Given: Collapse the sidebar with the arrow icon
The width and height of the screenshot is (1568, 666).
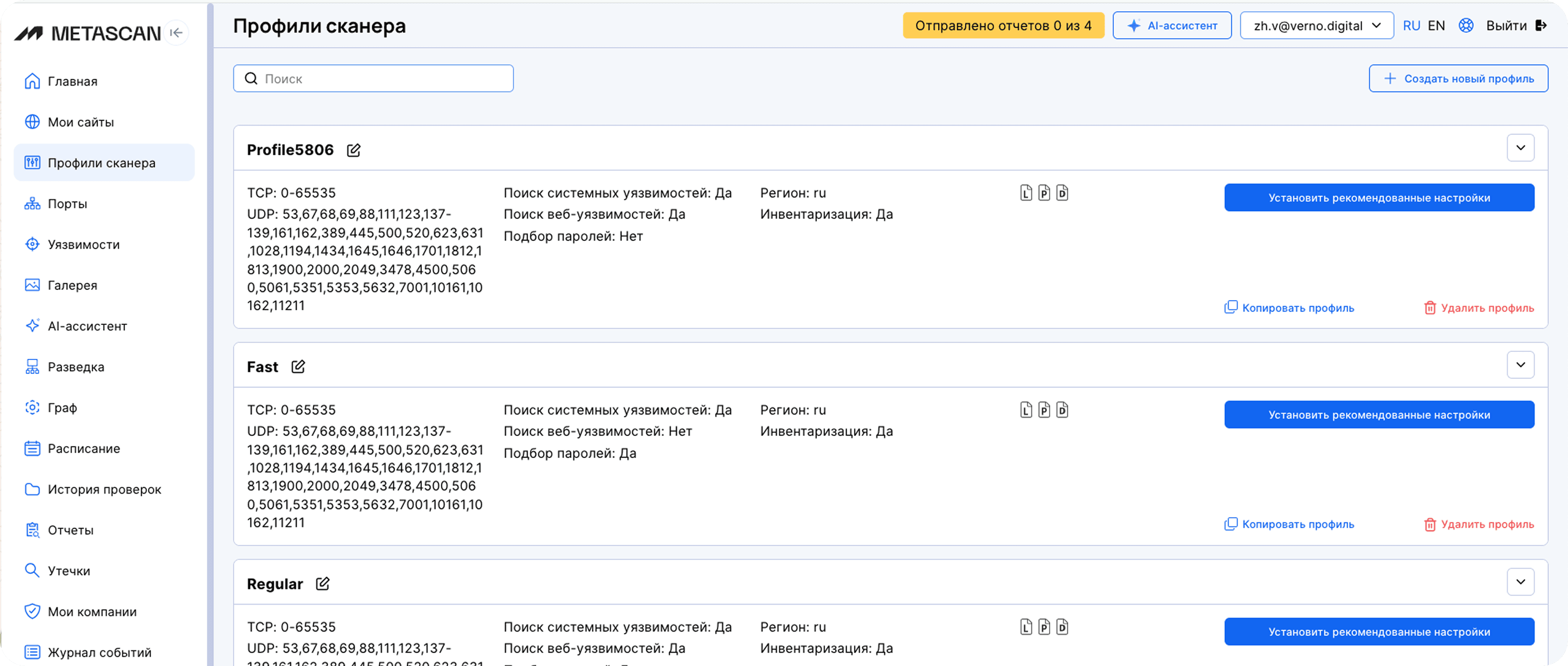Looking at the screenshot, I should [x=177, y=33].
